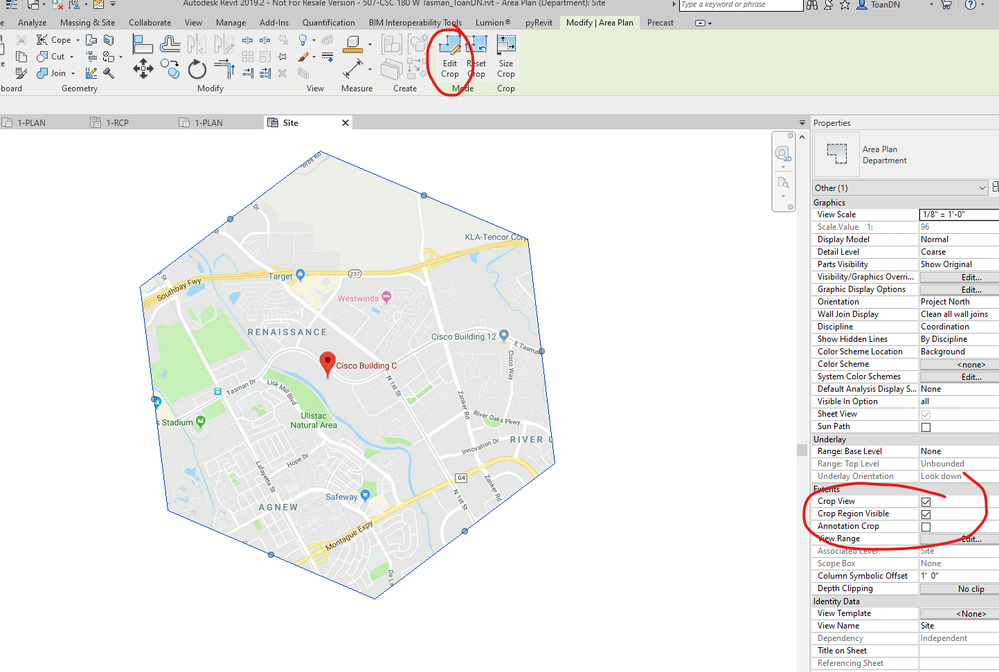The width and height of the screenshot is (999, 672).
Task: Click the Cope geometry tool
Action: point(54,39)
